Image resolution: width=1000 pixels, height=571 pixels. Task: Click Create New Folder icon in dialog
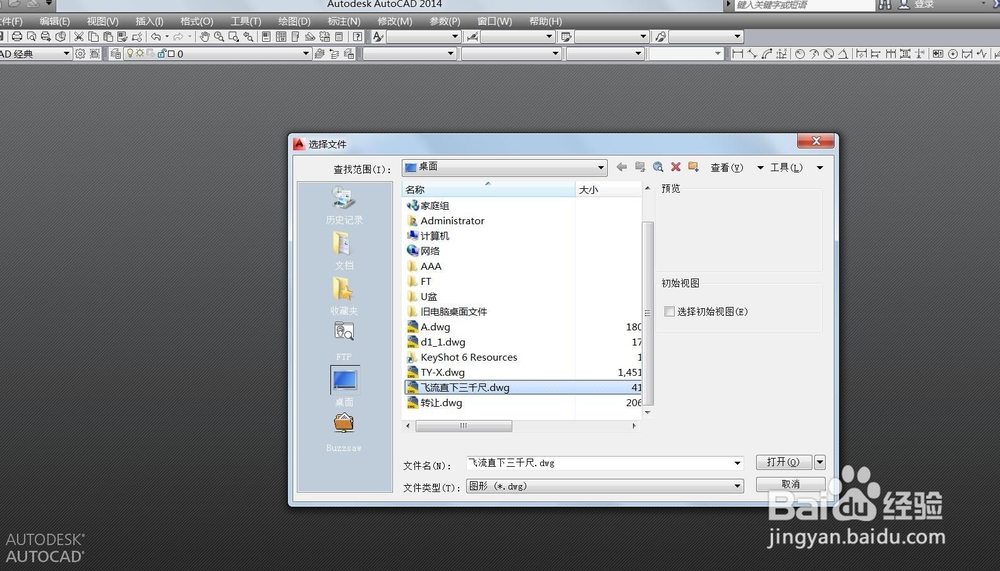[x=693, y=167]
